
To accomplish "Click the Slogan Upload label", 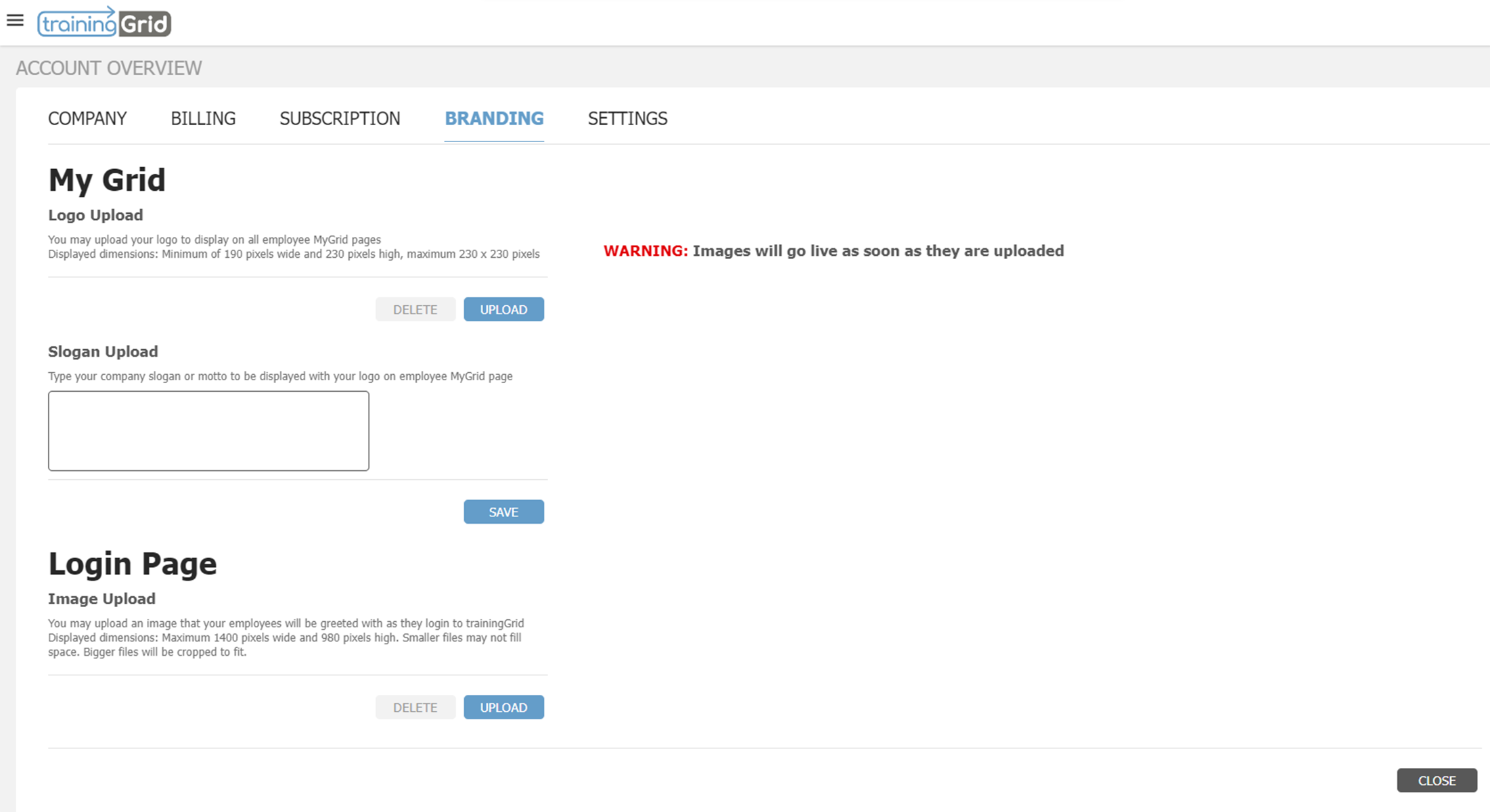I will 103,351.
